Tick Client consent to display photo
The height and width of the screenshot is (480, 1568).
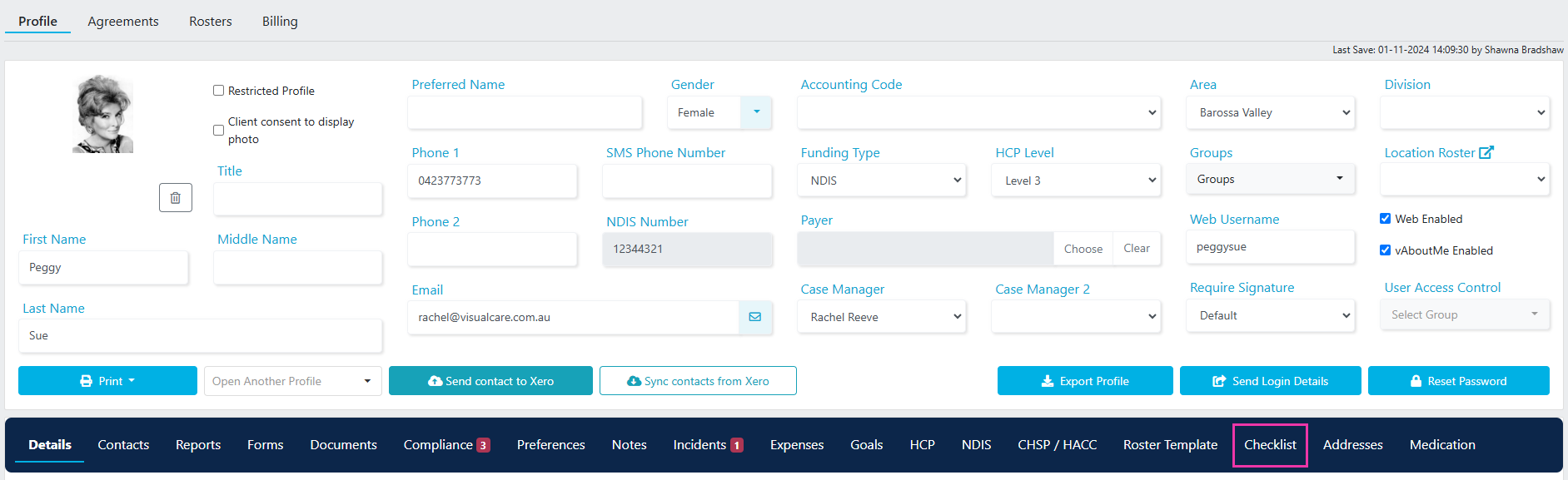[218, 131]
